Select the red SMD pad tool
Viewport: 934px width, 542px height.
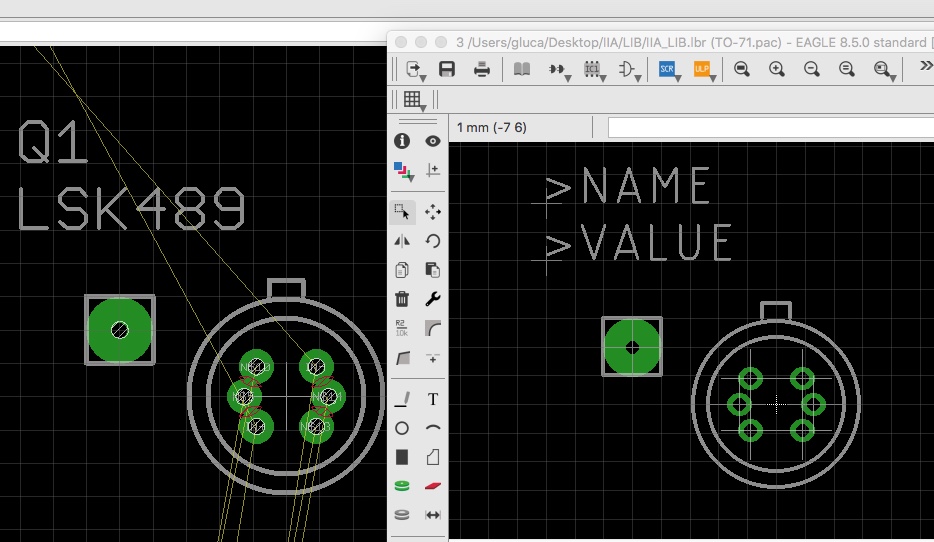click(433, 486)
